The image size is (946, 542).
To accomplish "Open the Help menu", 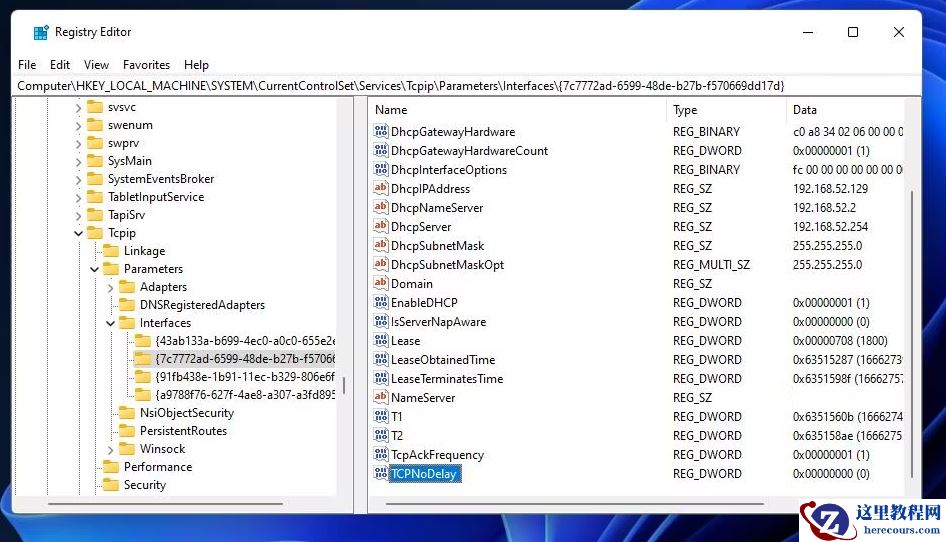I will (x=196, y=65).
